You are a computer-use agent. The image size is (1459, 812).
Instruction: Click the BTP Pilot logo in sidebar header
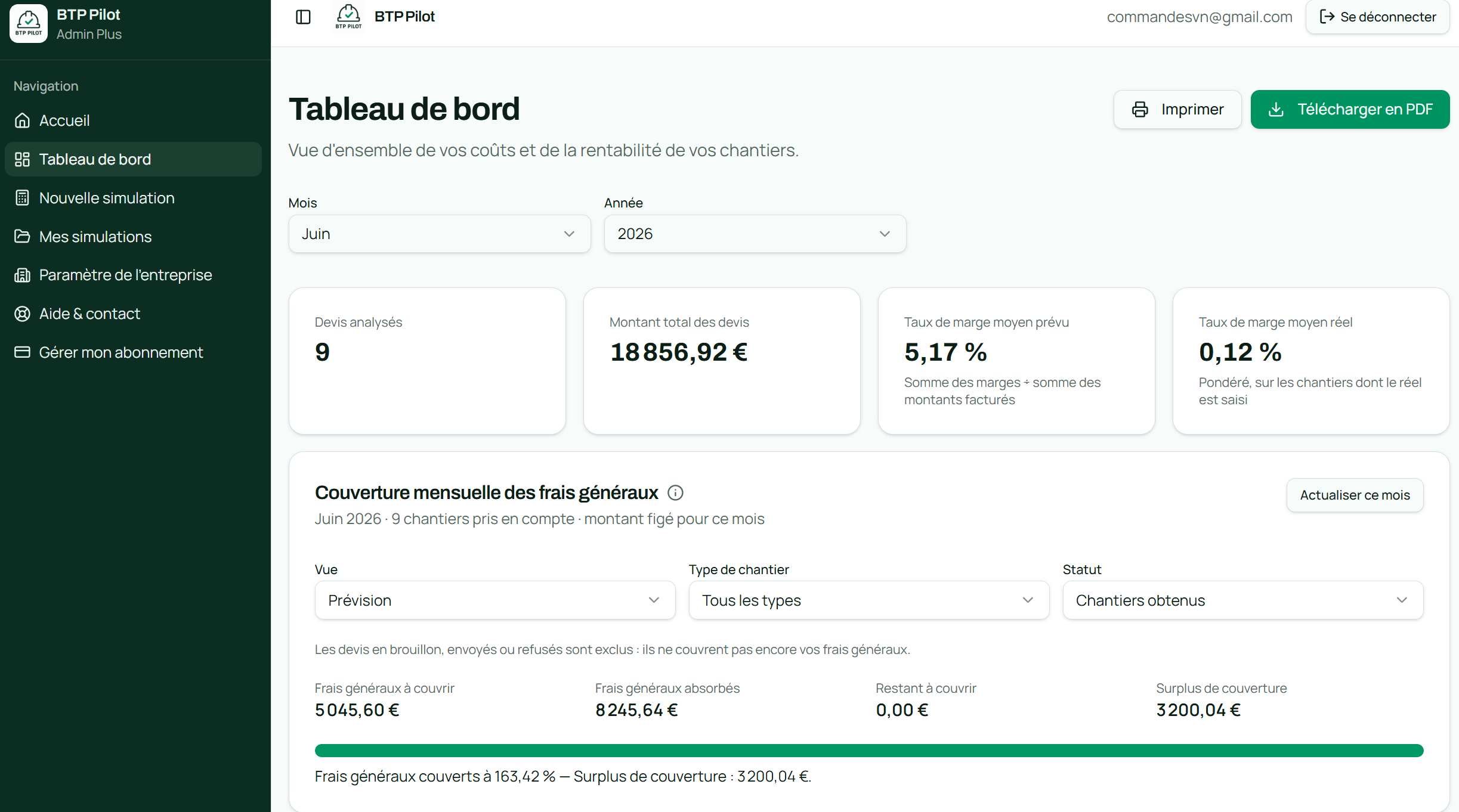point(29,23)
